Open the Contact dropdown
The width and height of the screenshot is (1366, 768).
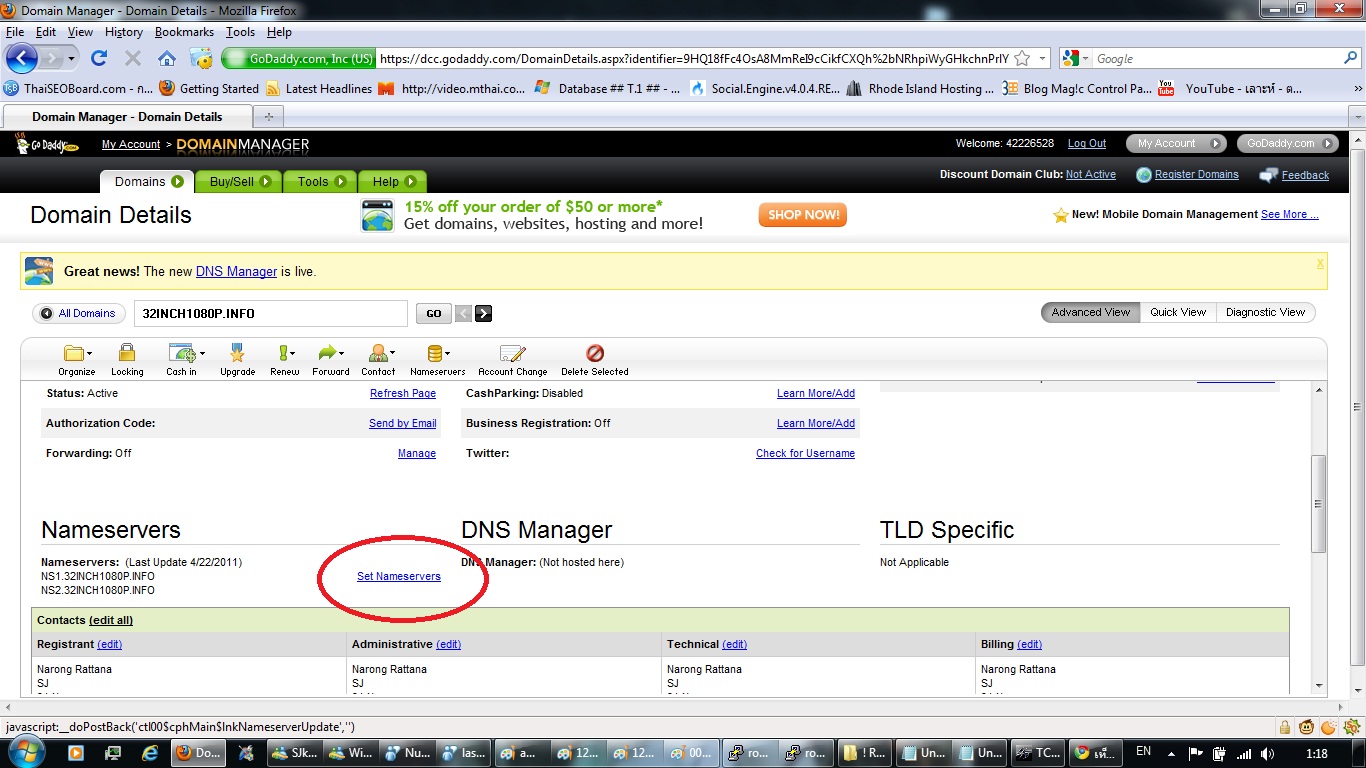379,360
